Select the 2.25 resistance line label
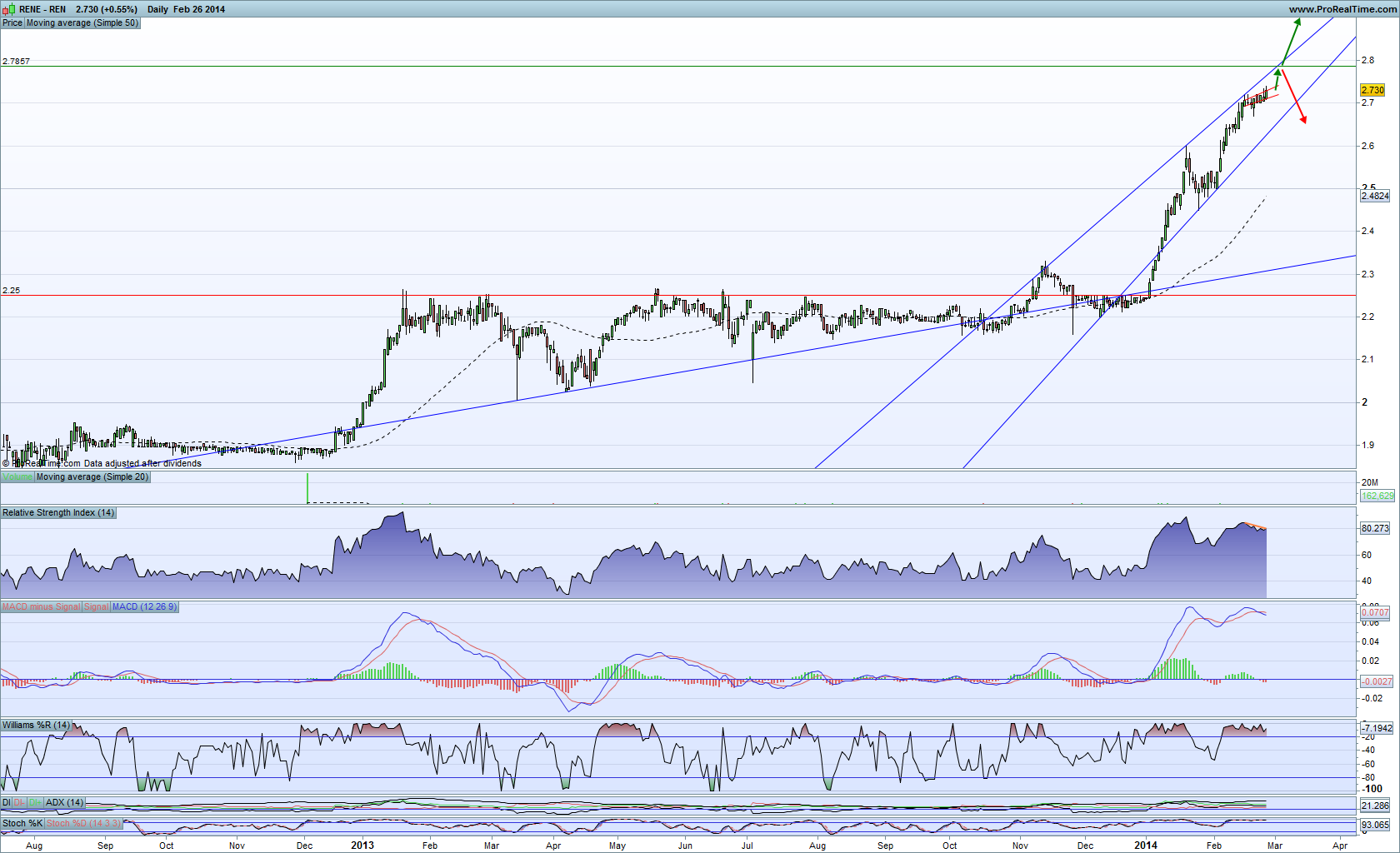1400x853 pixels. (x=11, y=291)
